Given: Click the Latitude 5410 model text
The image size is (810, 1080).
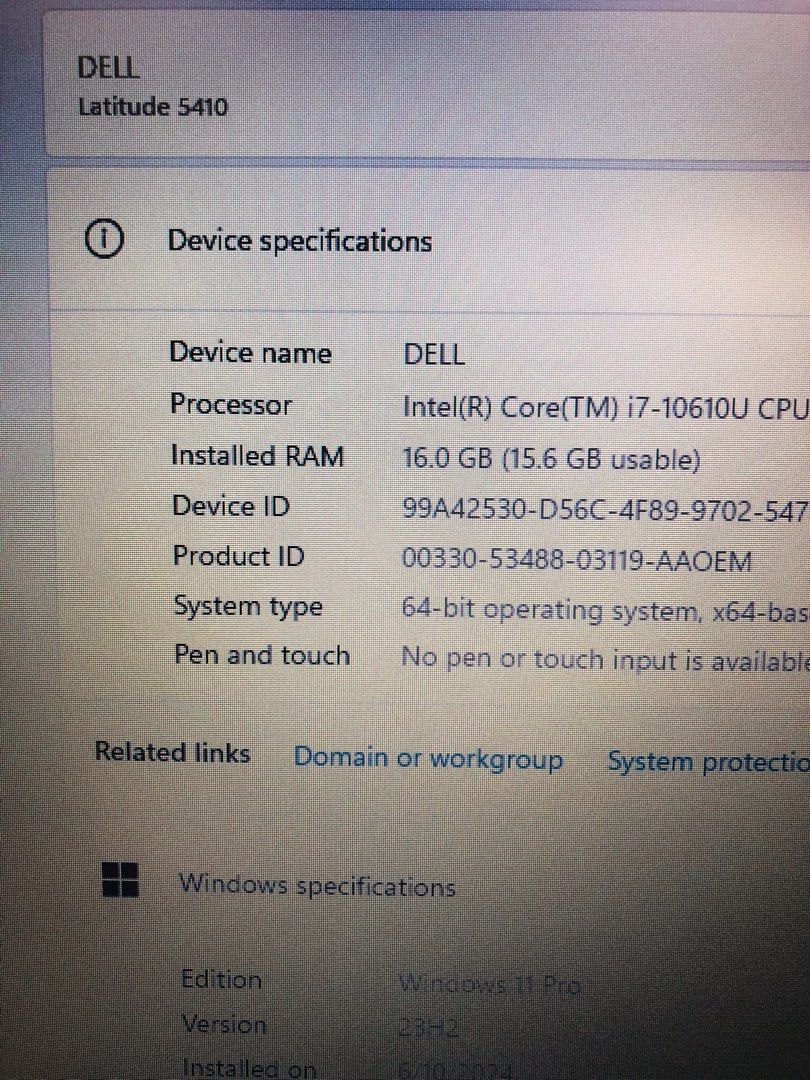Looking at the screenshot, I should click(152, 107).
